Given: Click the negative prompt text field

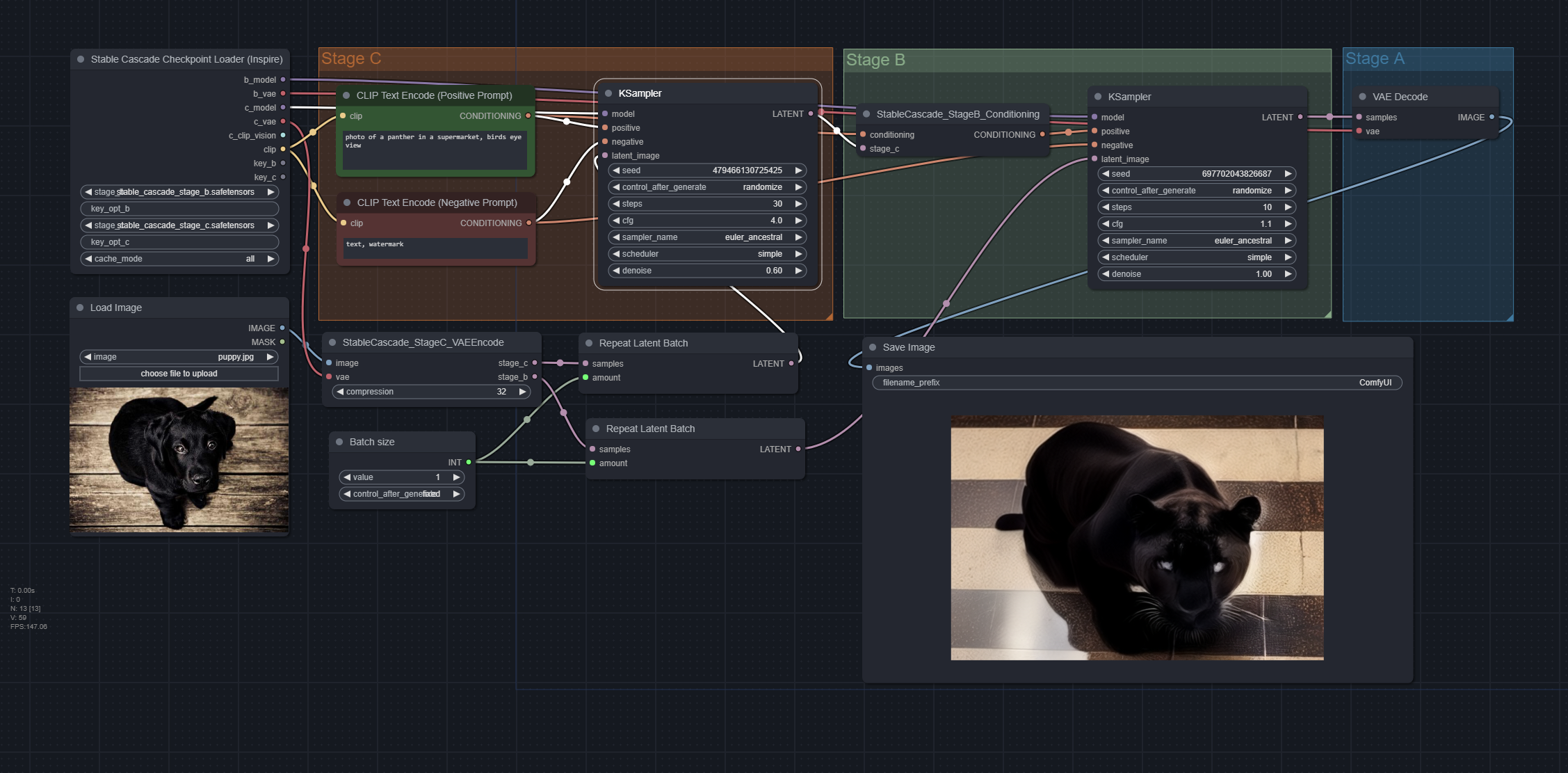Looking at the screenshot, I should click(x=435, y=248).
